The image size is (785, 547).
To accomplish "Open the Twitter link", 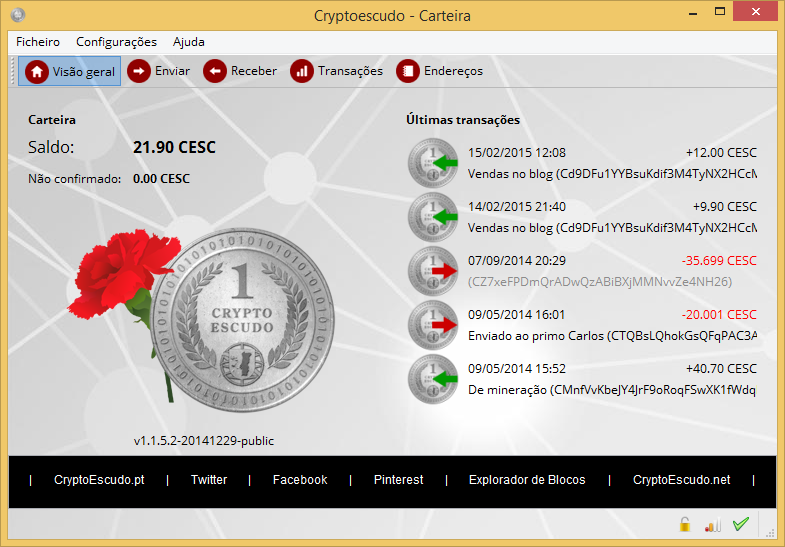I will pos(209,480).
